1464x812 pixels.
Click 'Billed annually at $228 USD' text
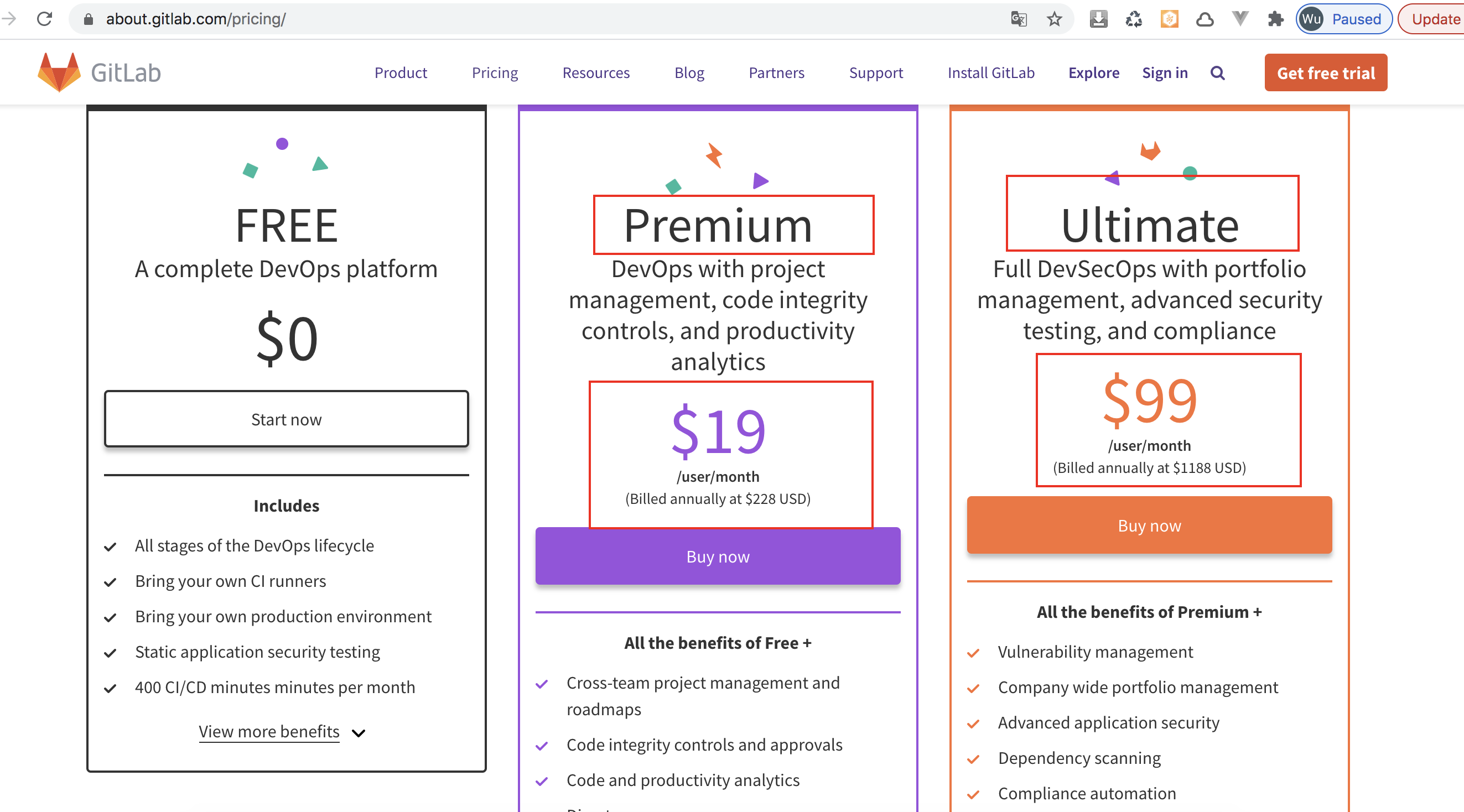pyautogui.click(x=718, y=499)
